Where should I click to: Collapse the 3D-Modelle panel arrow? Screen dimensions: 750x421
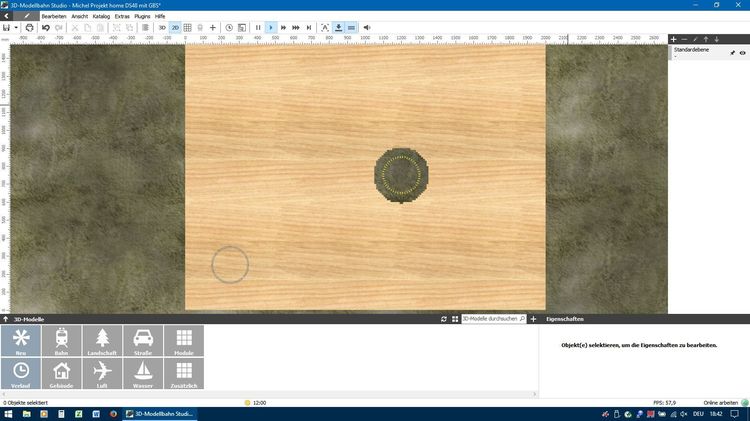click(x=6, y=319)
